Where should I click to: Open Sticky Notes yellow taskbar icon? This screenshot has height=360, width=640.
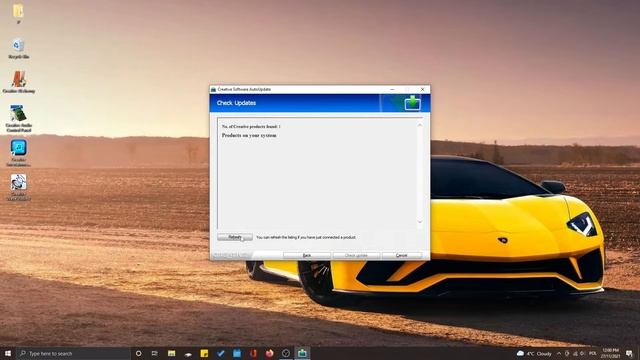pos(204,353)
